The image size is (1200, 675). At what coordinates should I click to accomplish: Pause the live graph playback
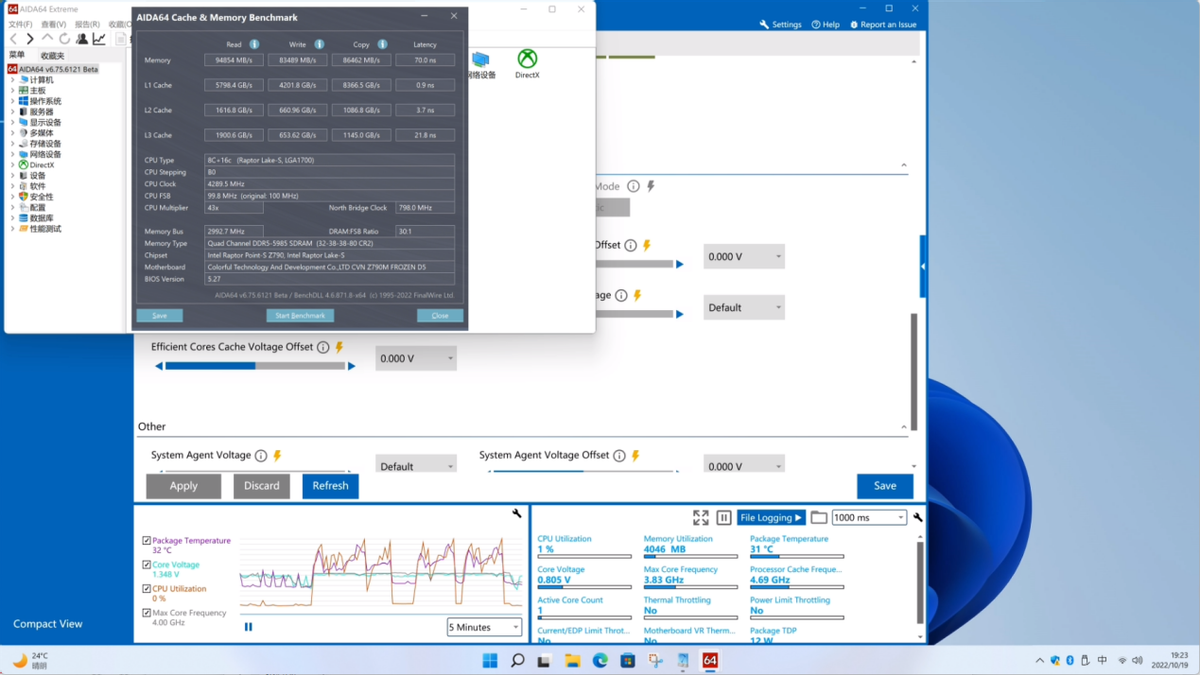click(248, 627)
